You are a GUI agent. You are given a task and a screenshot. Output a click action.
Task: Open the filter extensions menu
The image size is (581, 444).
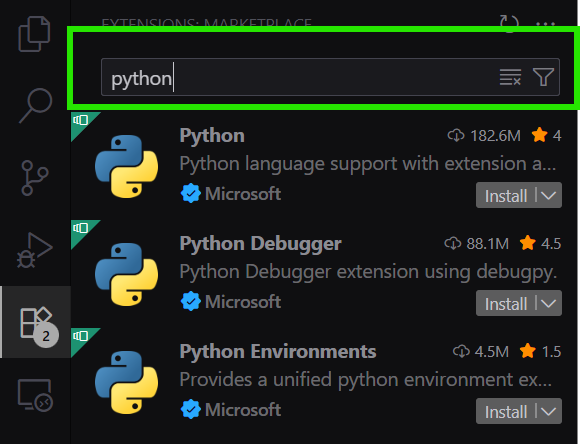click(543, 77)
